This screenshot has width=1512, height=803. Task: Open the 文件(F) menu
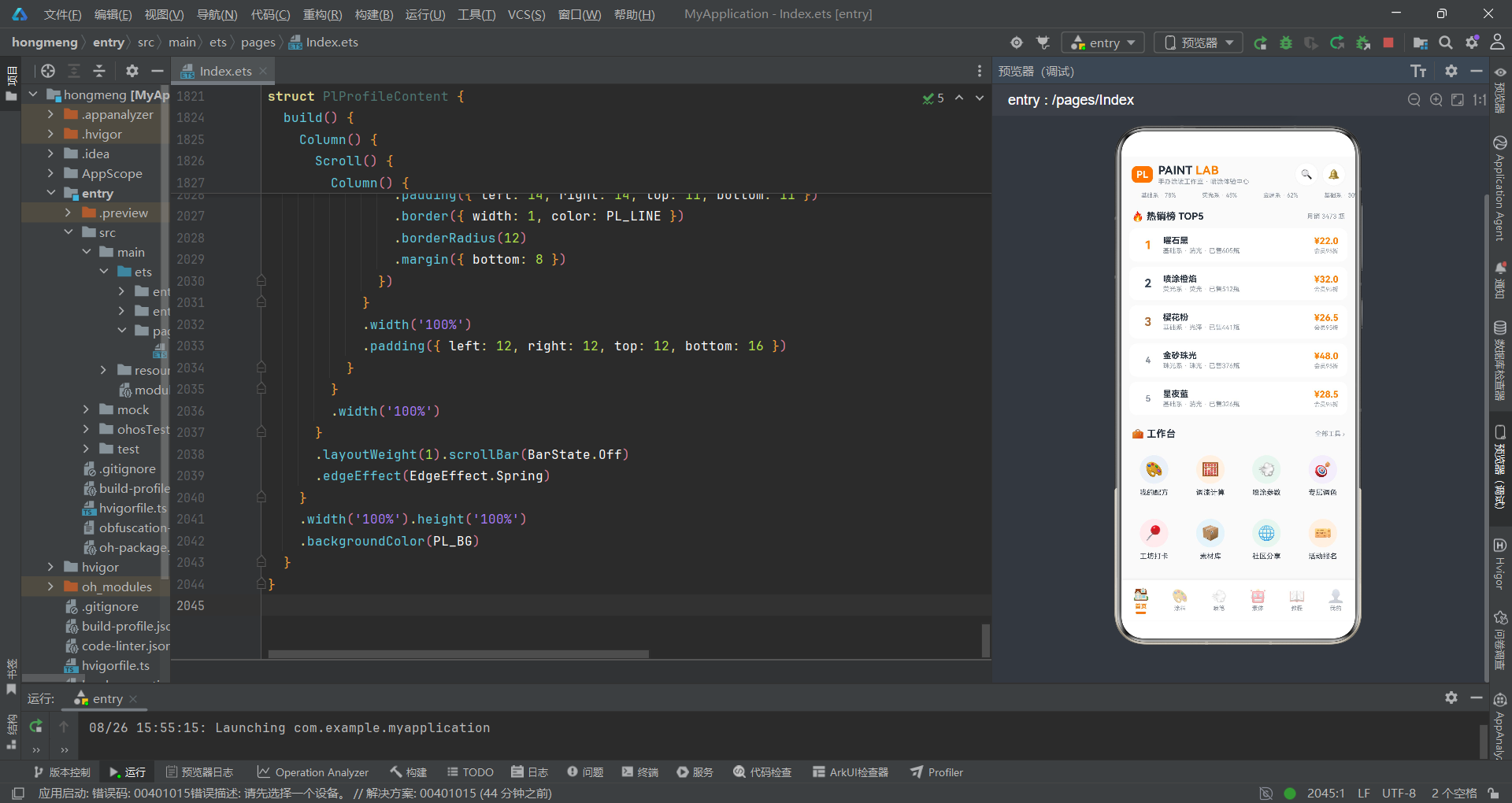click(62, 14)
